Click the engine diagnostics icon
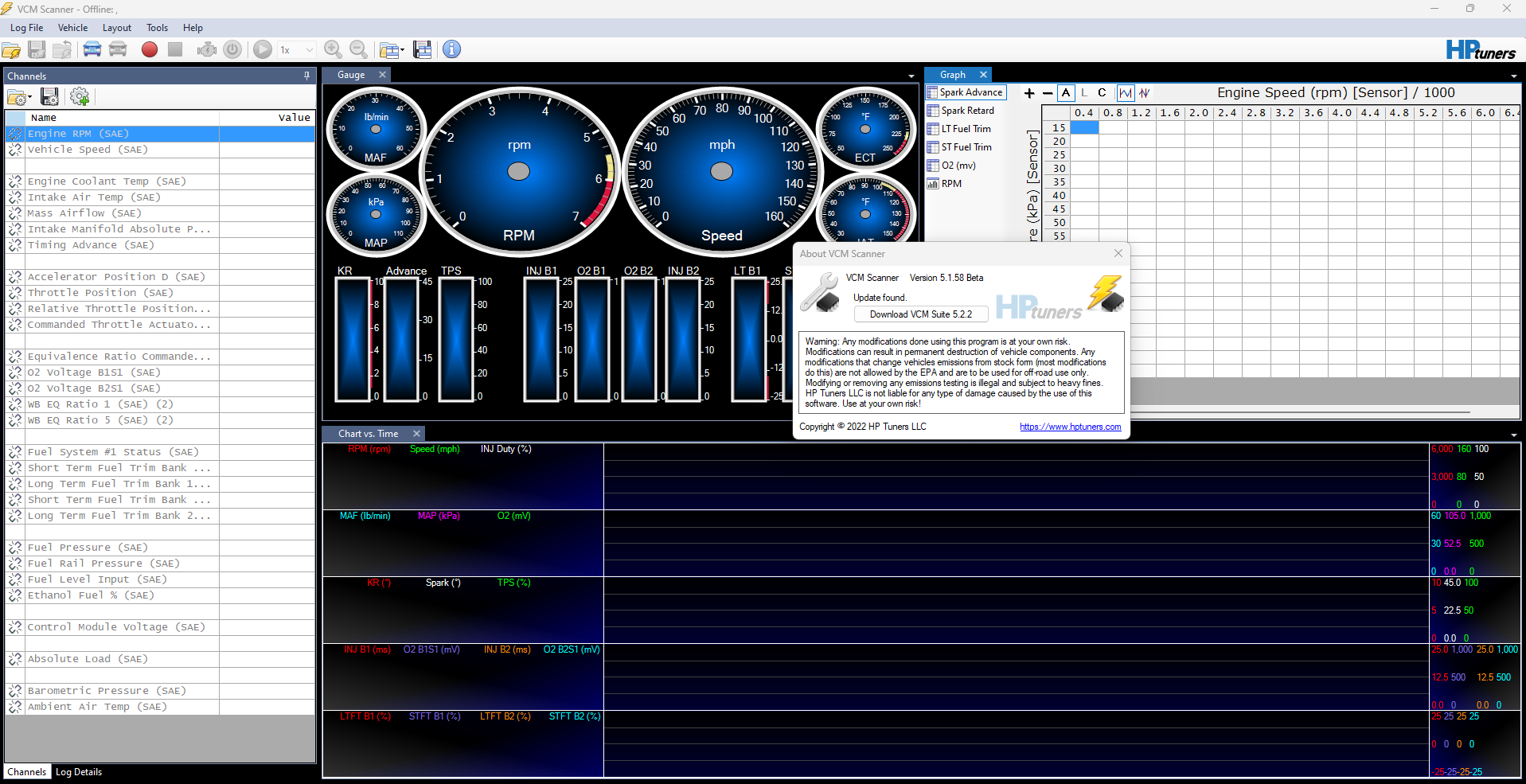Viewport: 1526px width, 784px height. pos(207,49)
